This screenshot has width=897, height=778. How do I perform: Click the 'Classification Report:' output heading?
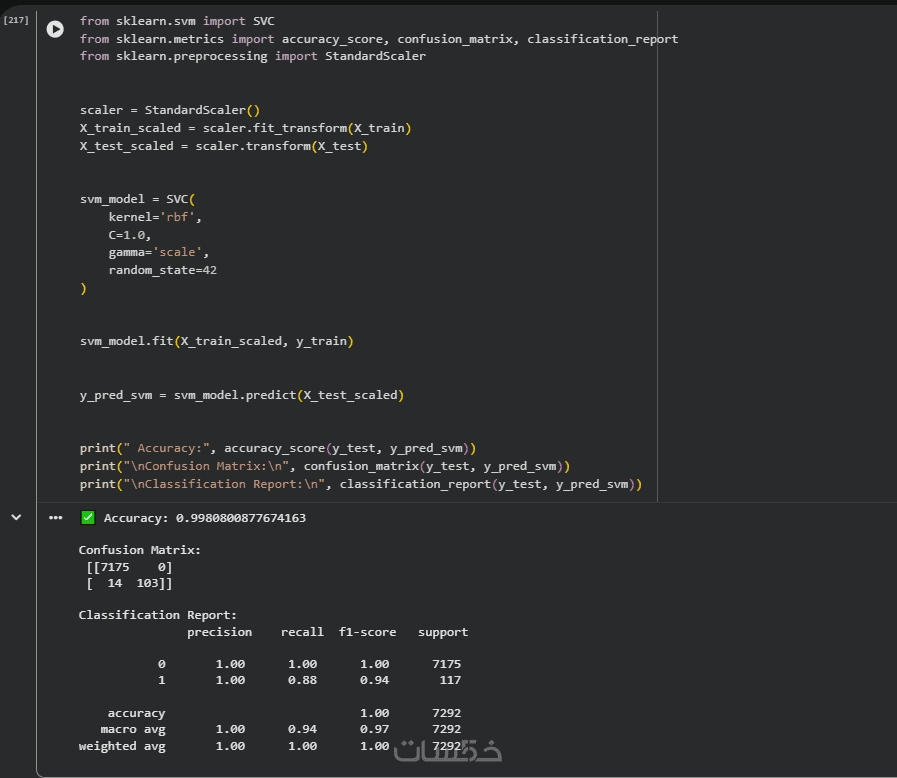click(x=158, y=615)
